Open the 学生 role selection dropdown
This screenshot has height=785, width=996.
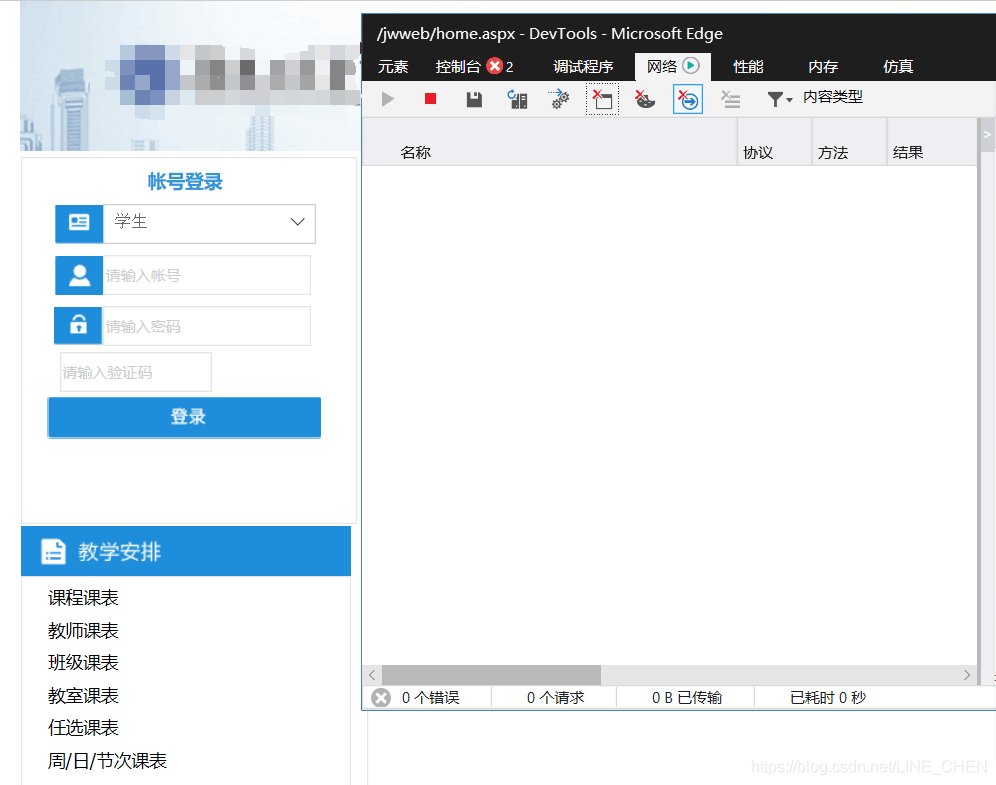[209, 223]
